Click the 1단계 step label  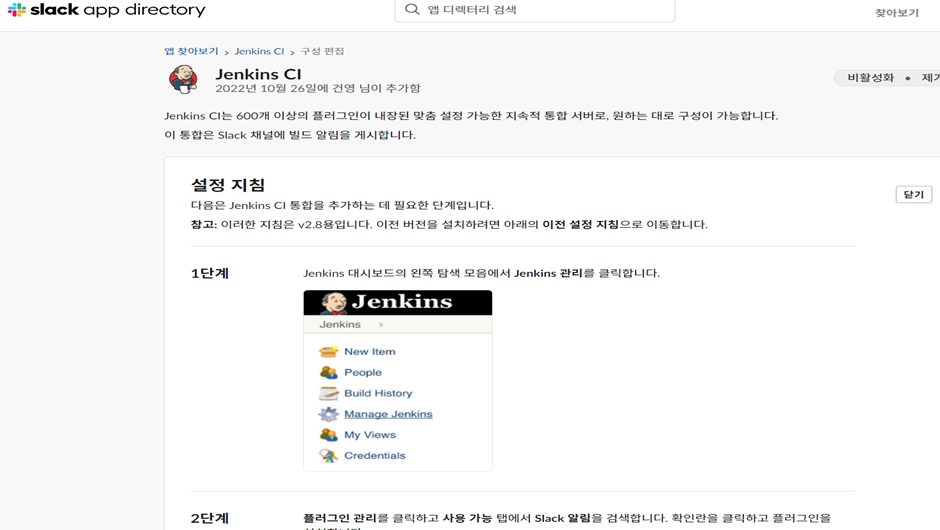pyautogui.click(x=210, y=273)
